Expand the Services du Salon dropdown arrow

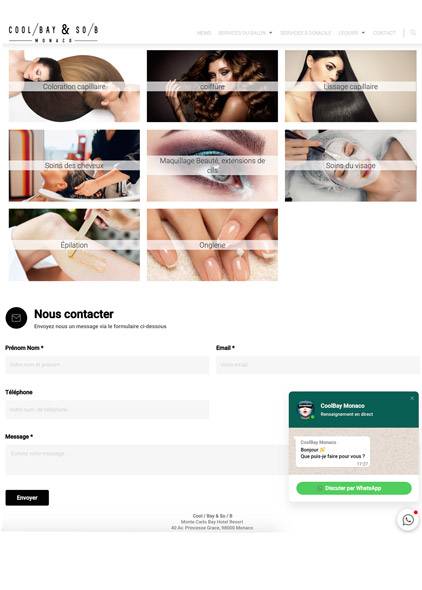coord(270,33)
